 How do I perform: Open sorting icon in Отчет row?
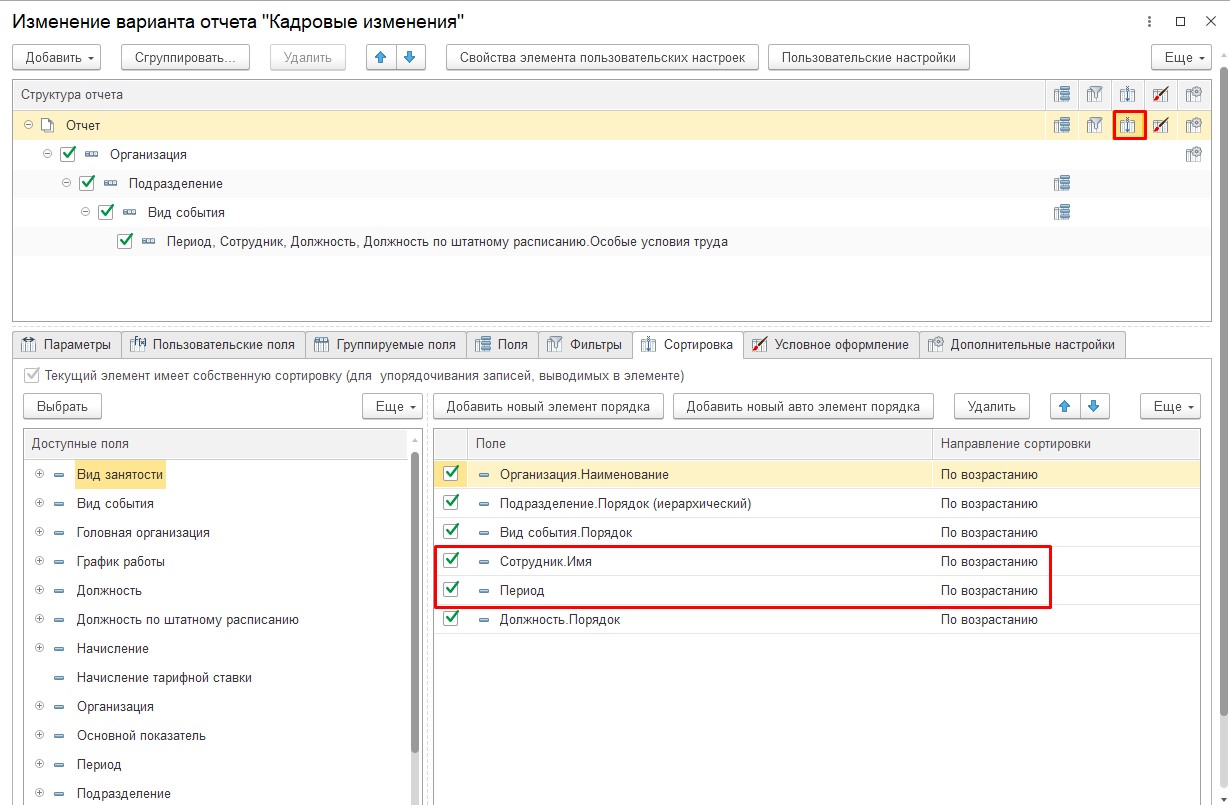[1128, 125]
